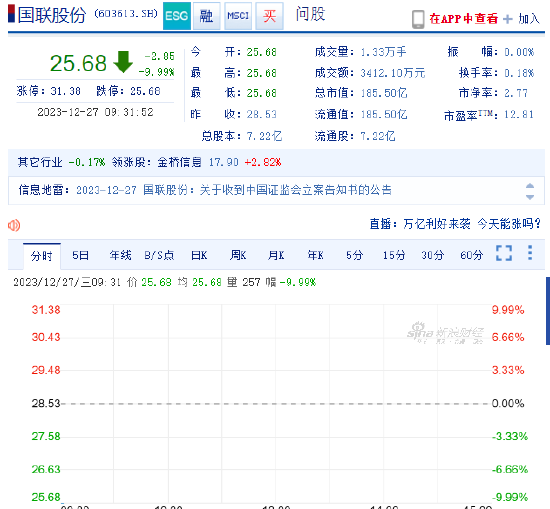Click the 国联股份 stock name title
This screenshot has height=509, width=550.
coord(52,15)
